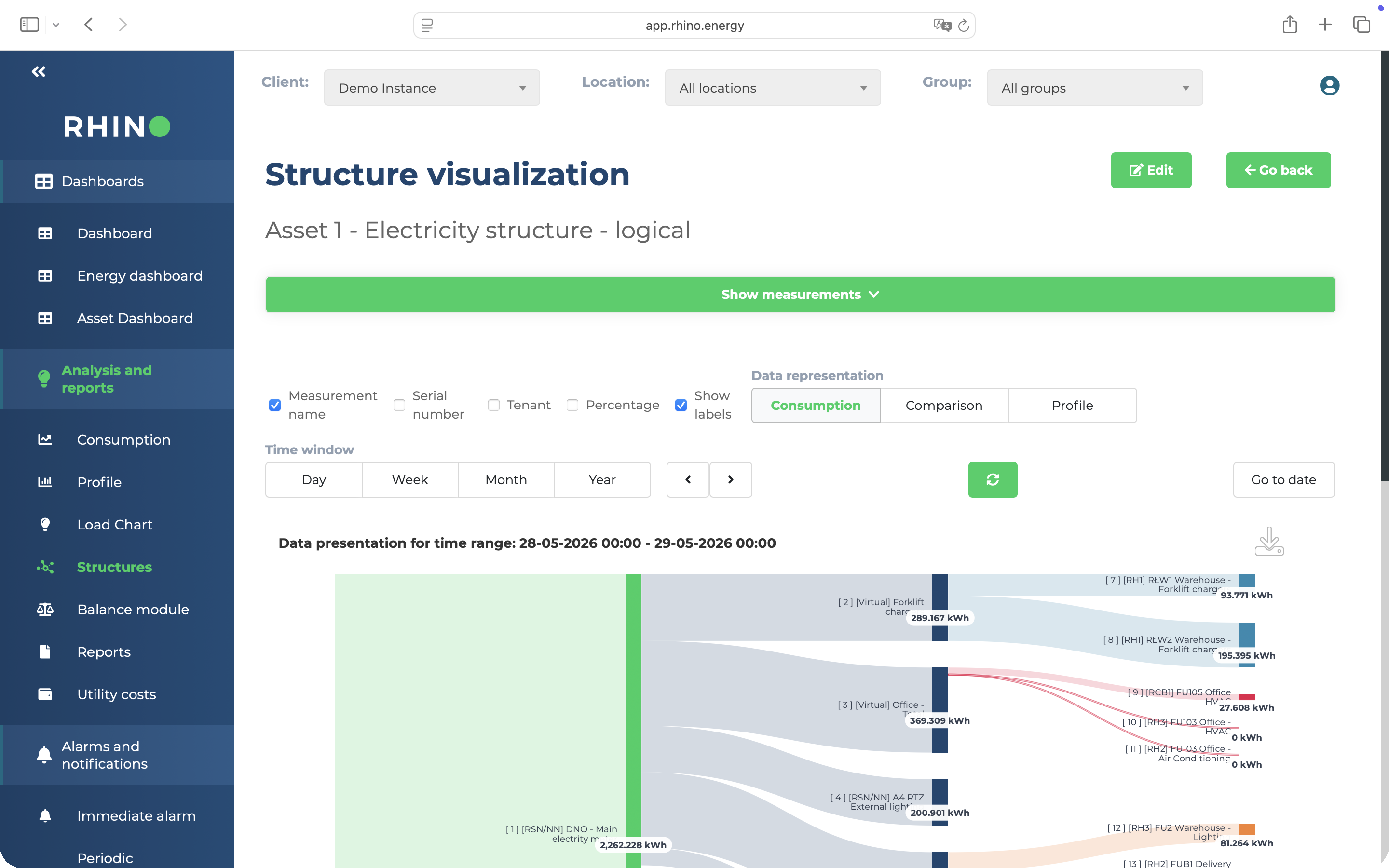Choose the Week time window
Viewport: 1389px width, 868px height.
(410, 479)
